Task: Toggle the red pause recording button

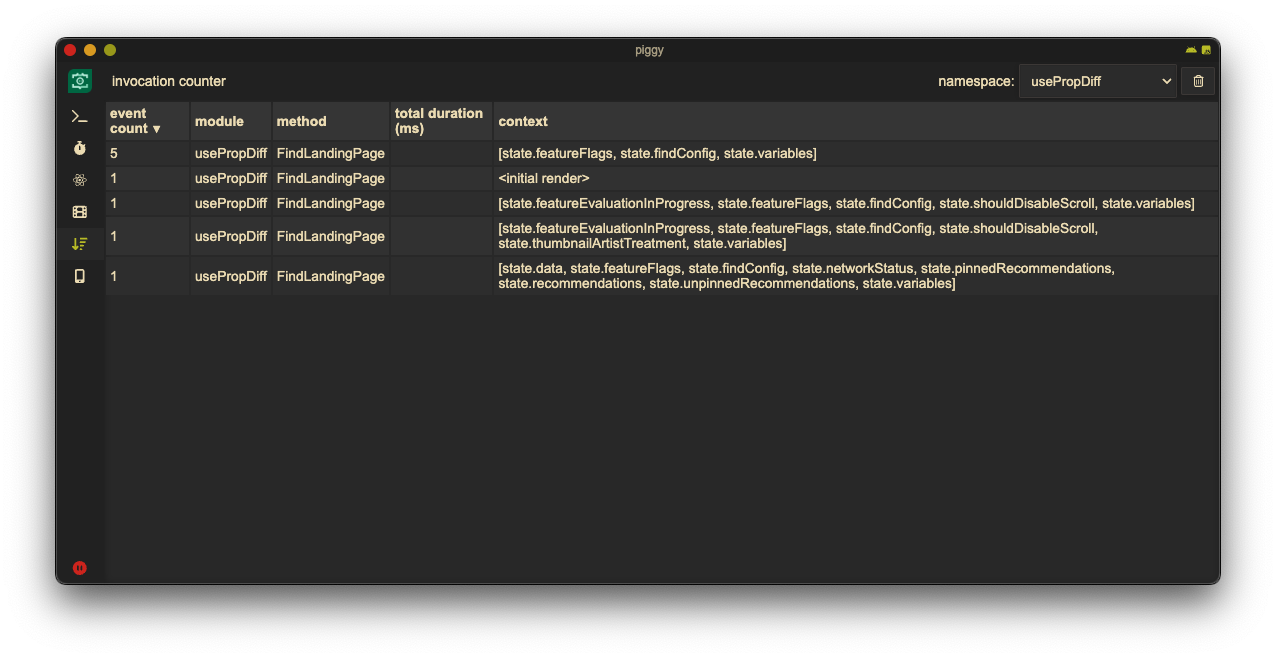Action: (x=80, y=568)
